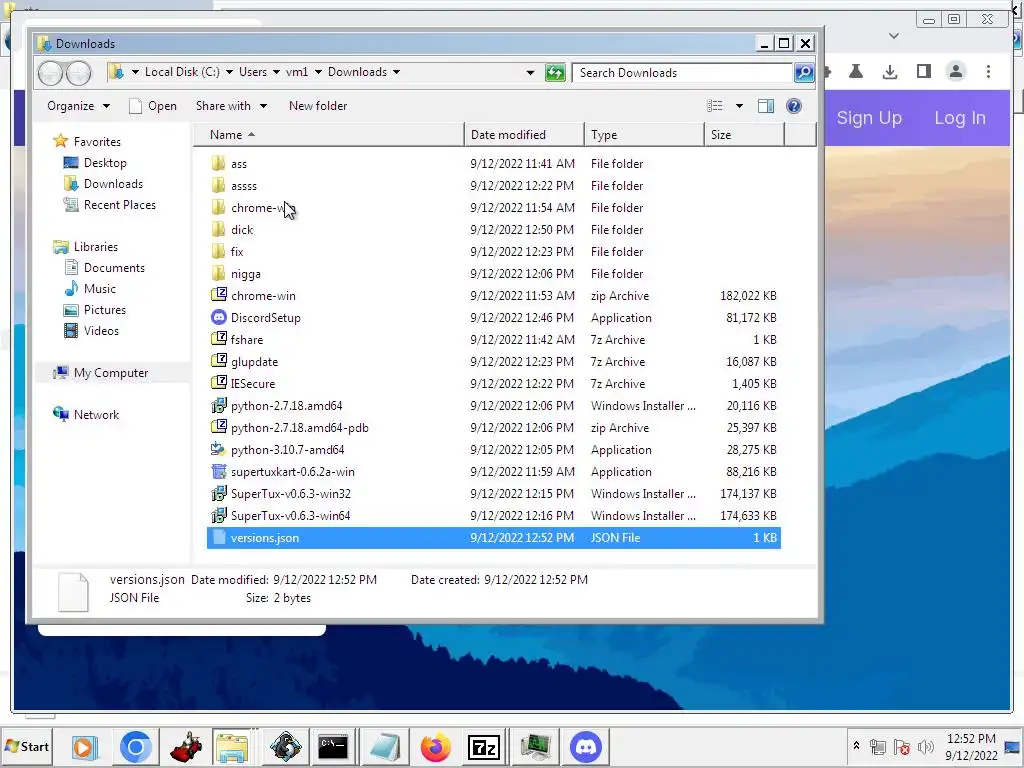Expand dropdown after Downloads breadcrumb
1024x768 pixels.
coord(396,72)
